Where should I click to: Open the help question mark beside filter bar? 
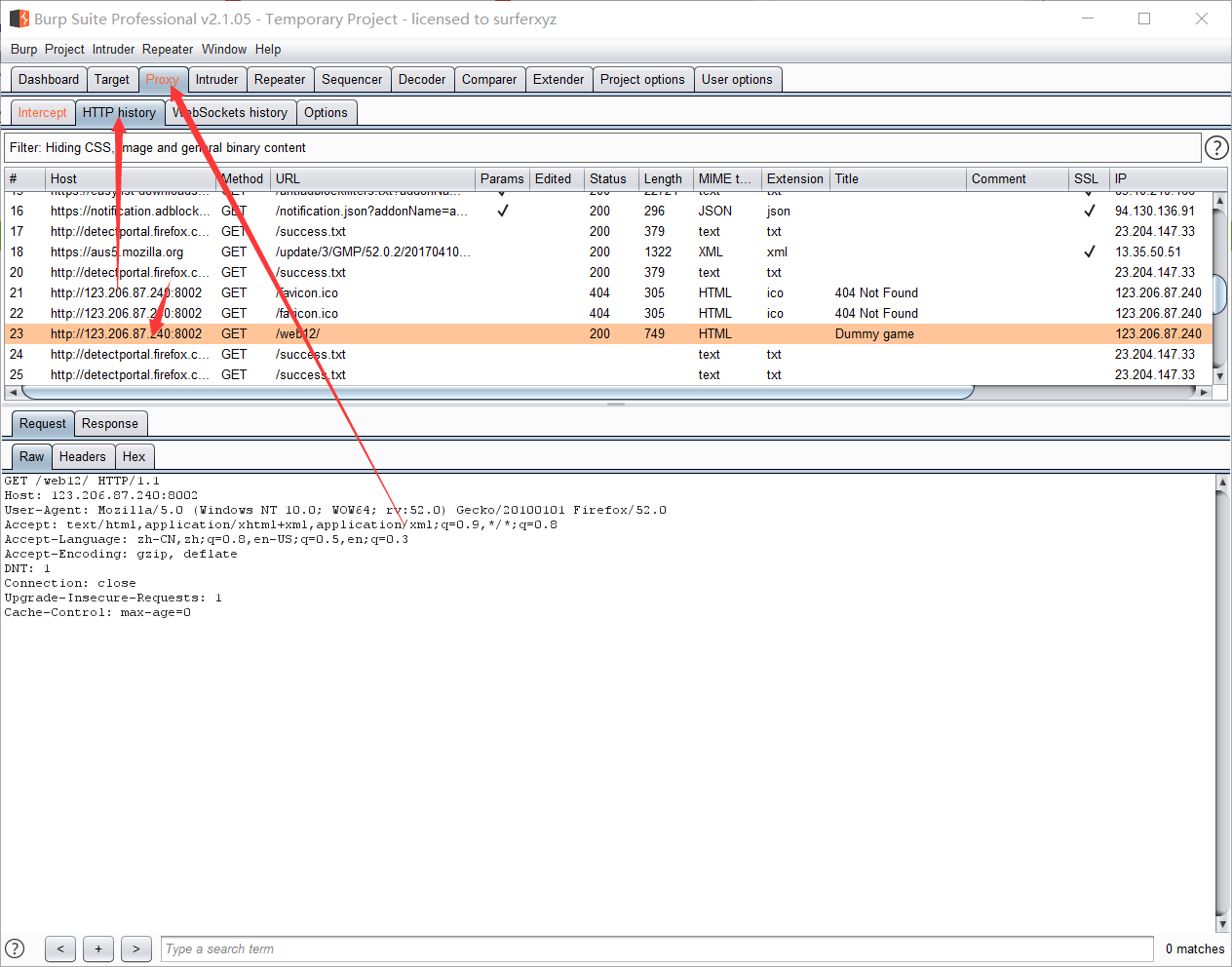[x=1216, y=147]
